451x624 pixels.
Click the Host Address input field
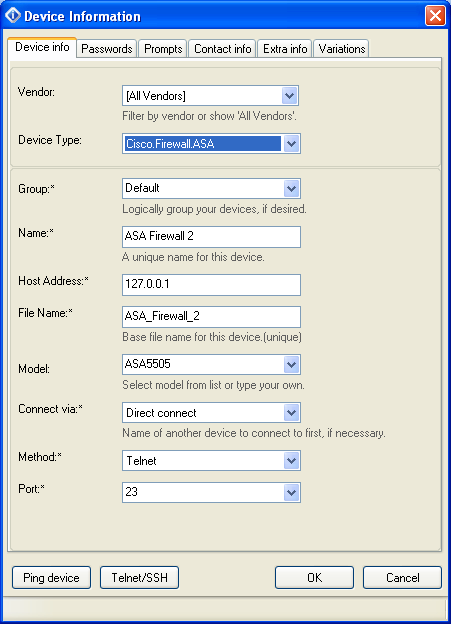click(211, 285)
